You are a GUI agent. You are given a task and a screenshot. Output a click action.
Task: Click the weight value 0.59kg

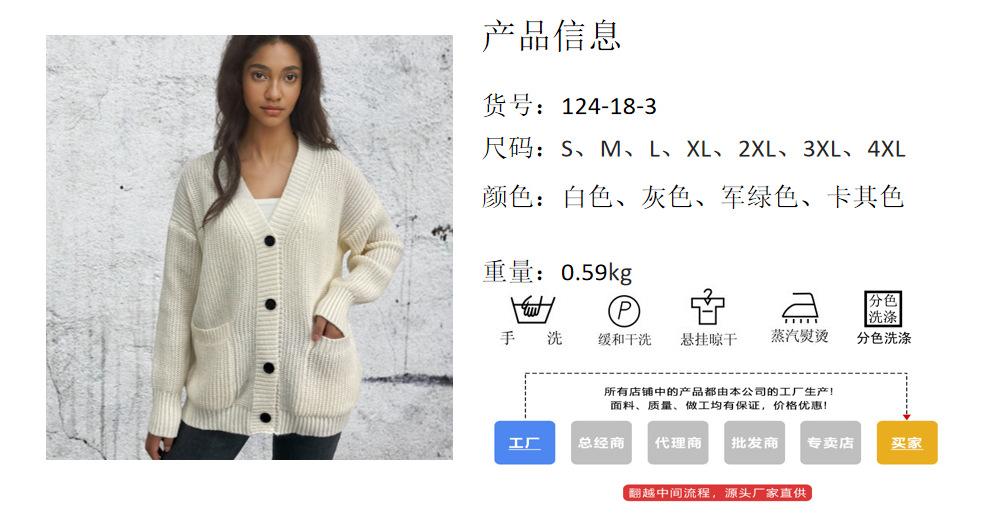click(x=596, y=272)
